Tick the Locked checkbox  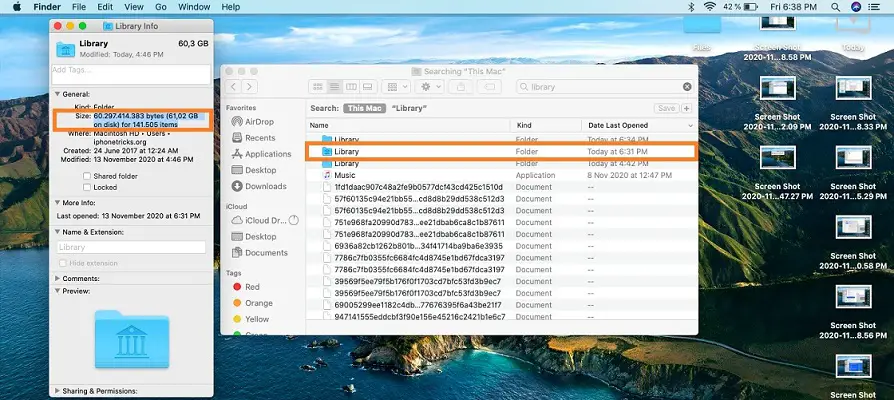coord(87,187)
